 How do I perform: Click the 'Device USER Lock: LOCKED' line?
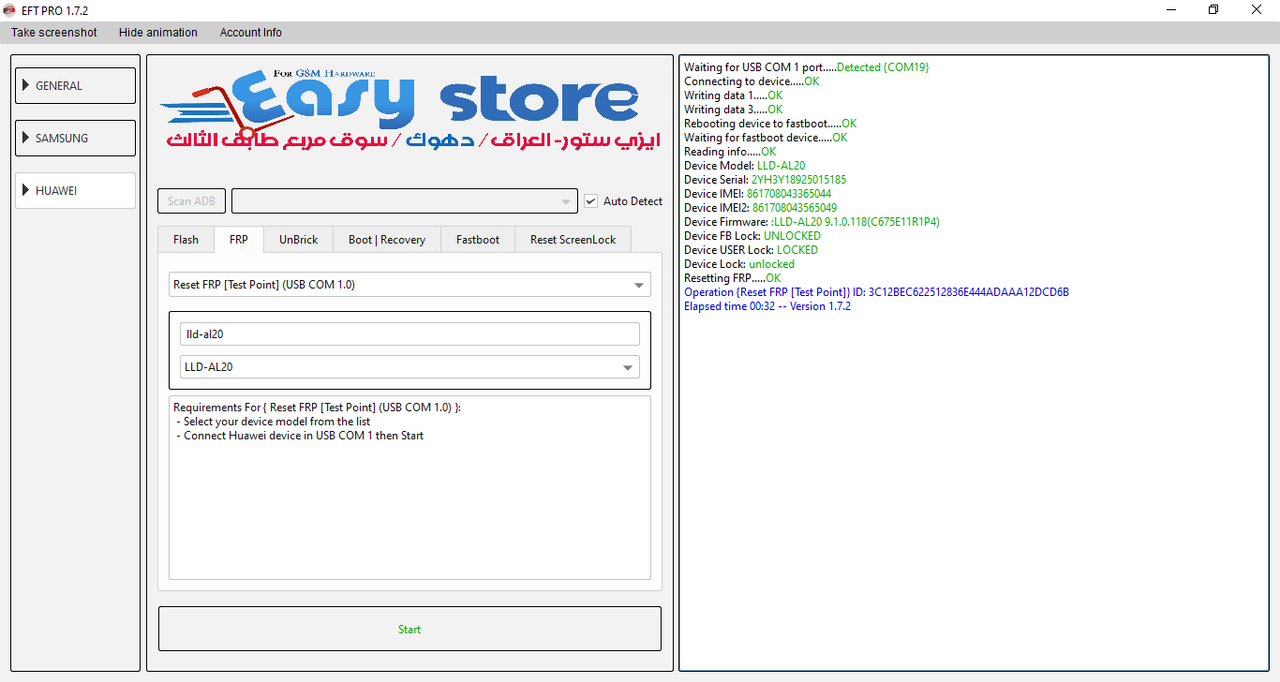pos(751,250)
